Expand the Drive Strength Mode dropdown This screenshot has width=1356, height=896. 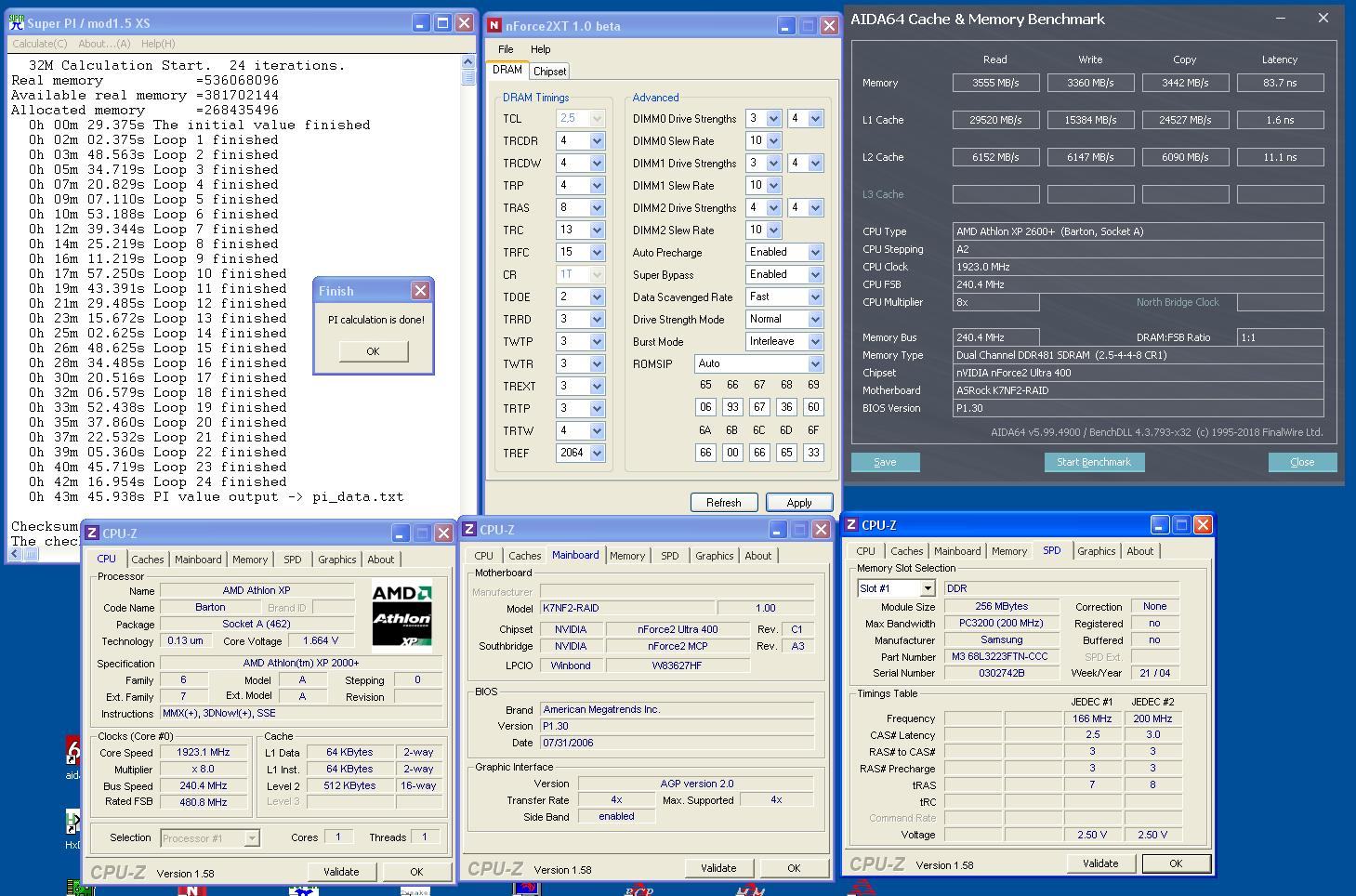[x=815, y=319]
